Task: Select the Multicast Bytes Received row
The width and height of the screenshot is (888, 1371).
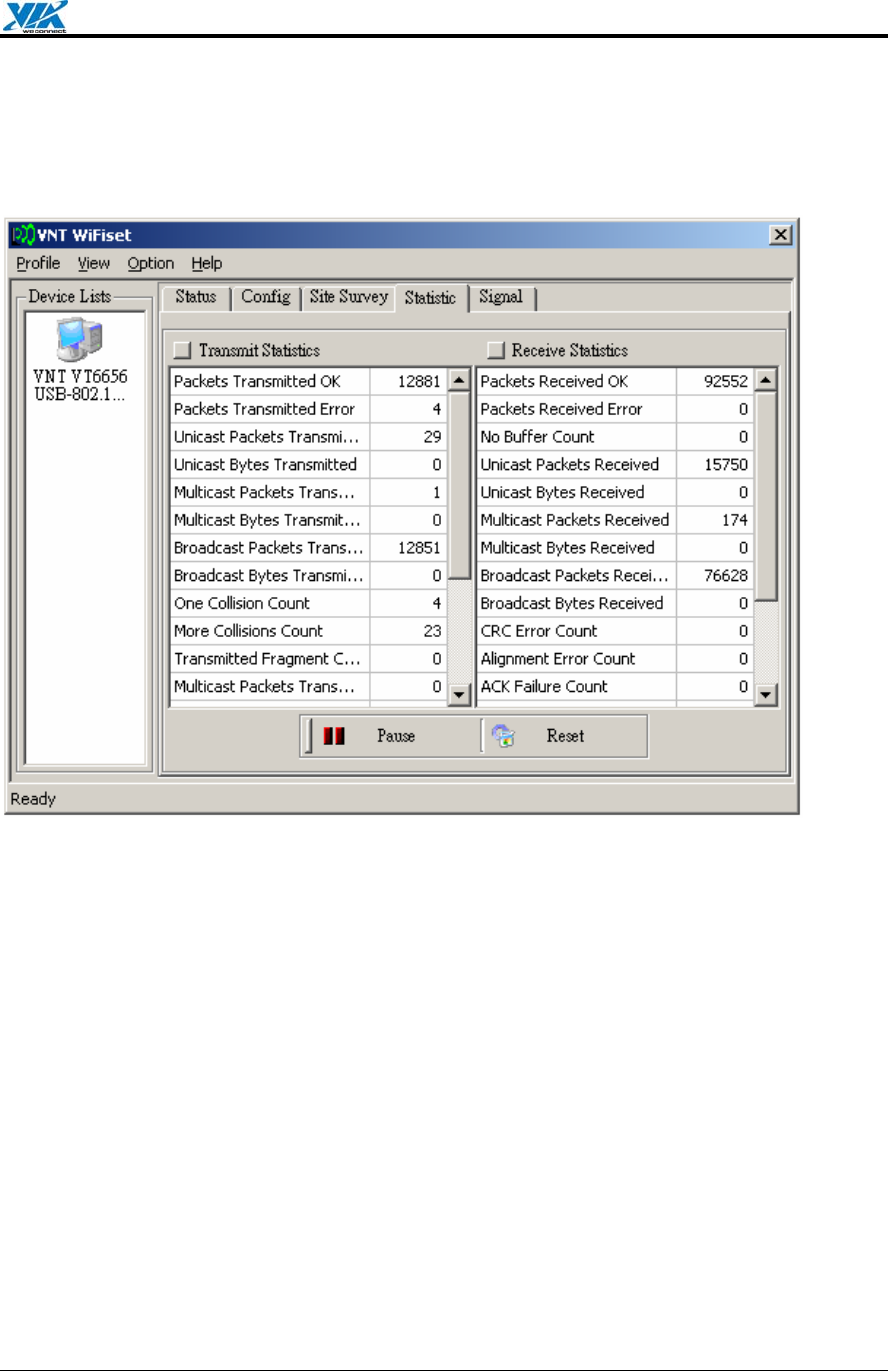Action: [x=616, y=548]
